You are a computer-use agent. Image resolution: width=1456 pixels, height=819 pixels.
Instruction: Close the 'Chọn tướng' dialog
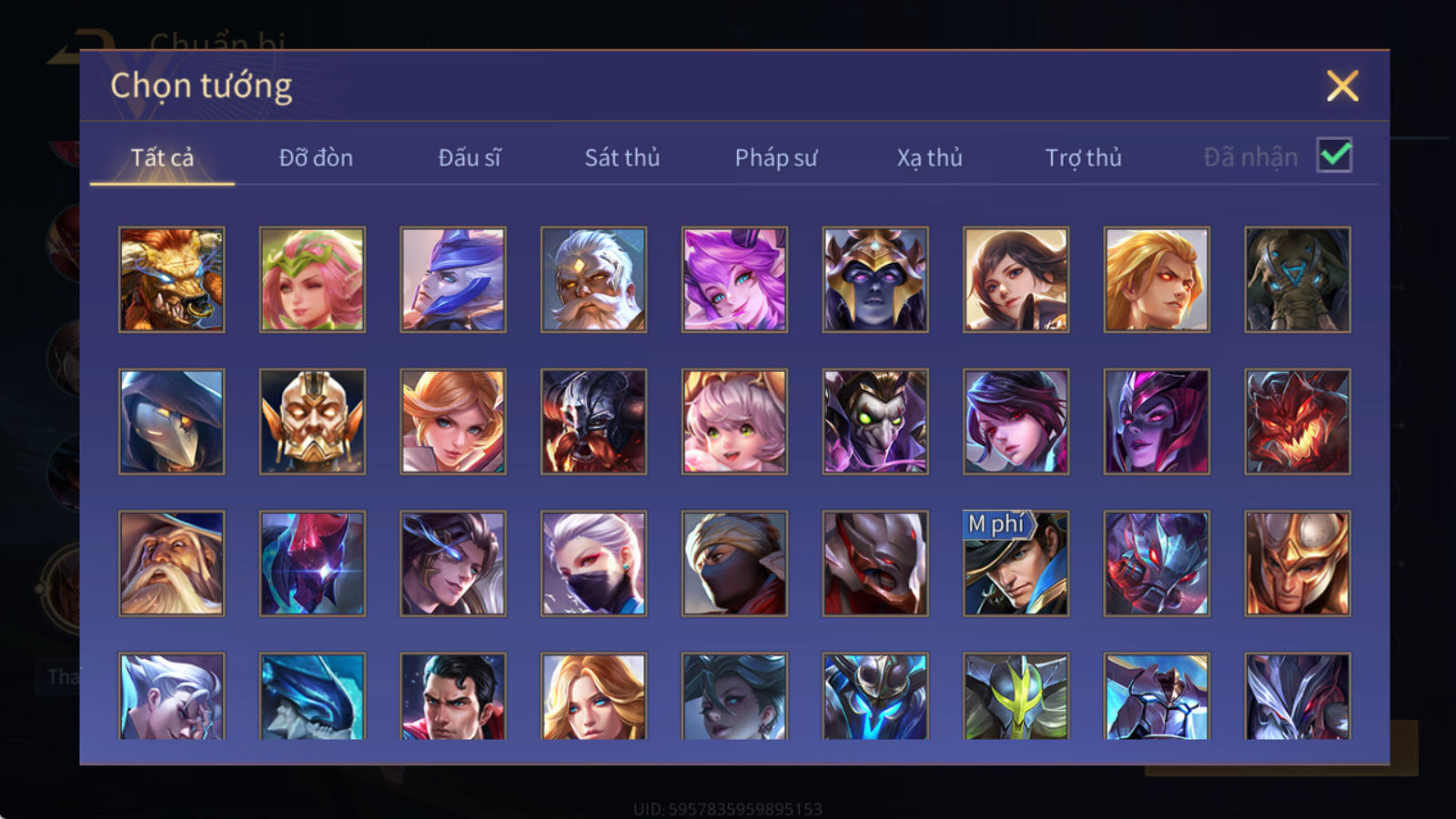1342,86
